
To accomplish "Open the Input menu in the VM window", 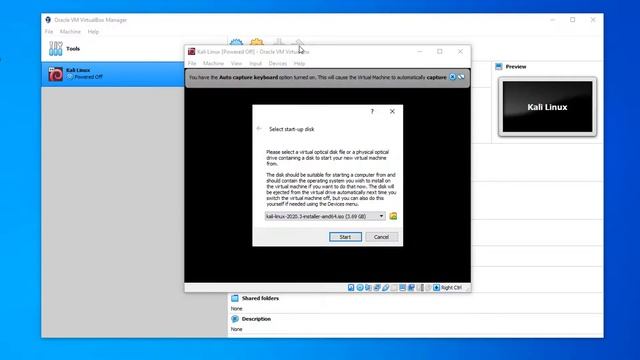I will (x=256, y=63).
